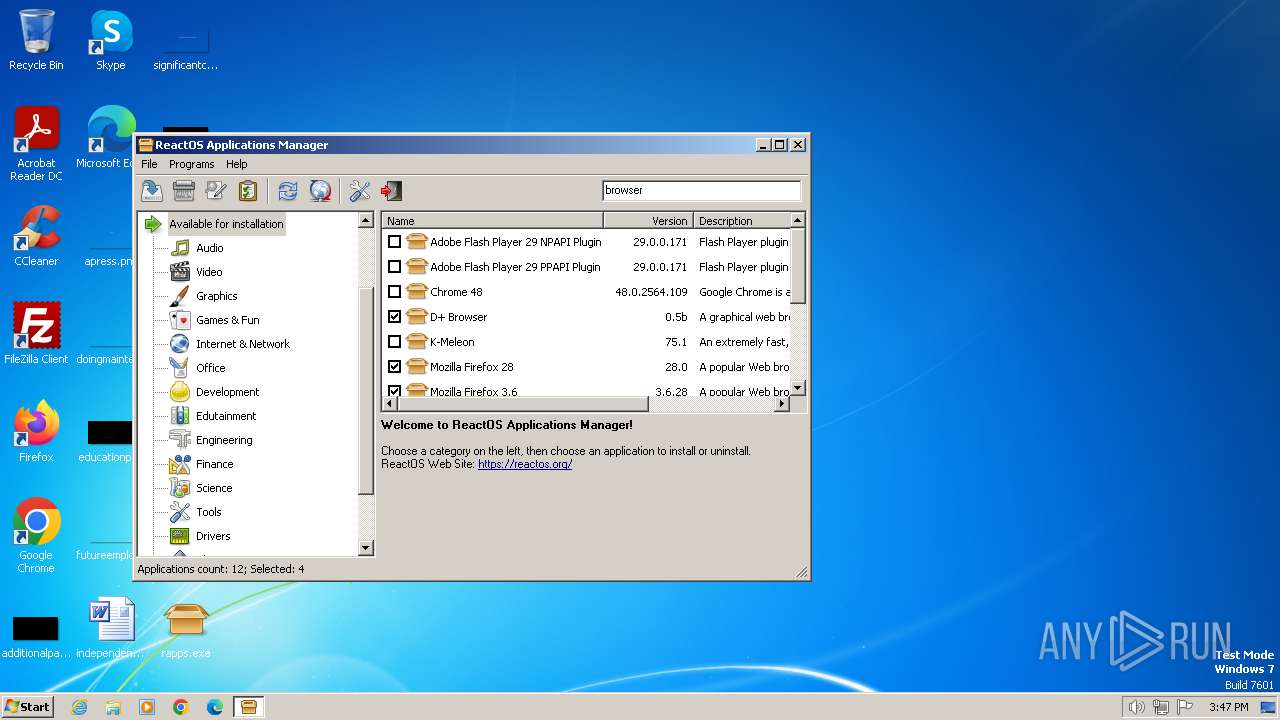Viewport: 1280px width, 720px height.
Task: Select the Finance category
Action: (x=214, y=464)
